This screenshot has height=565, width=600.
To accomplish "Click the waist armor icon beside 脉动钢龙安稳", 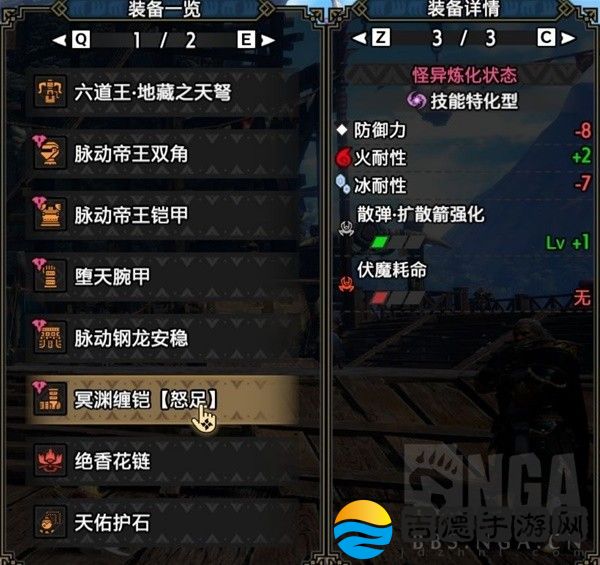I will [50, 337].
